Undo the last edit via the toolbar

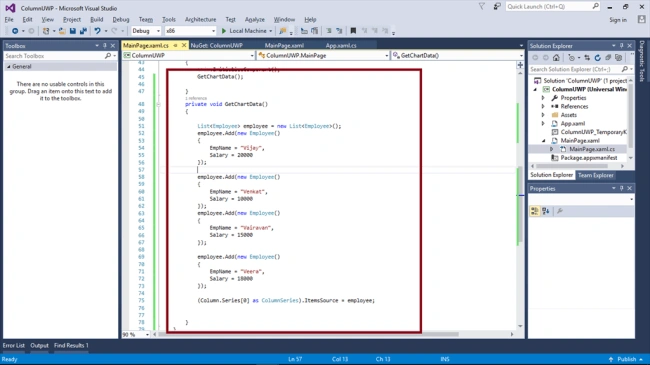click(x=97, y=31)
